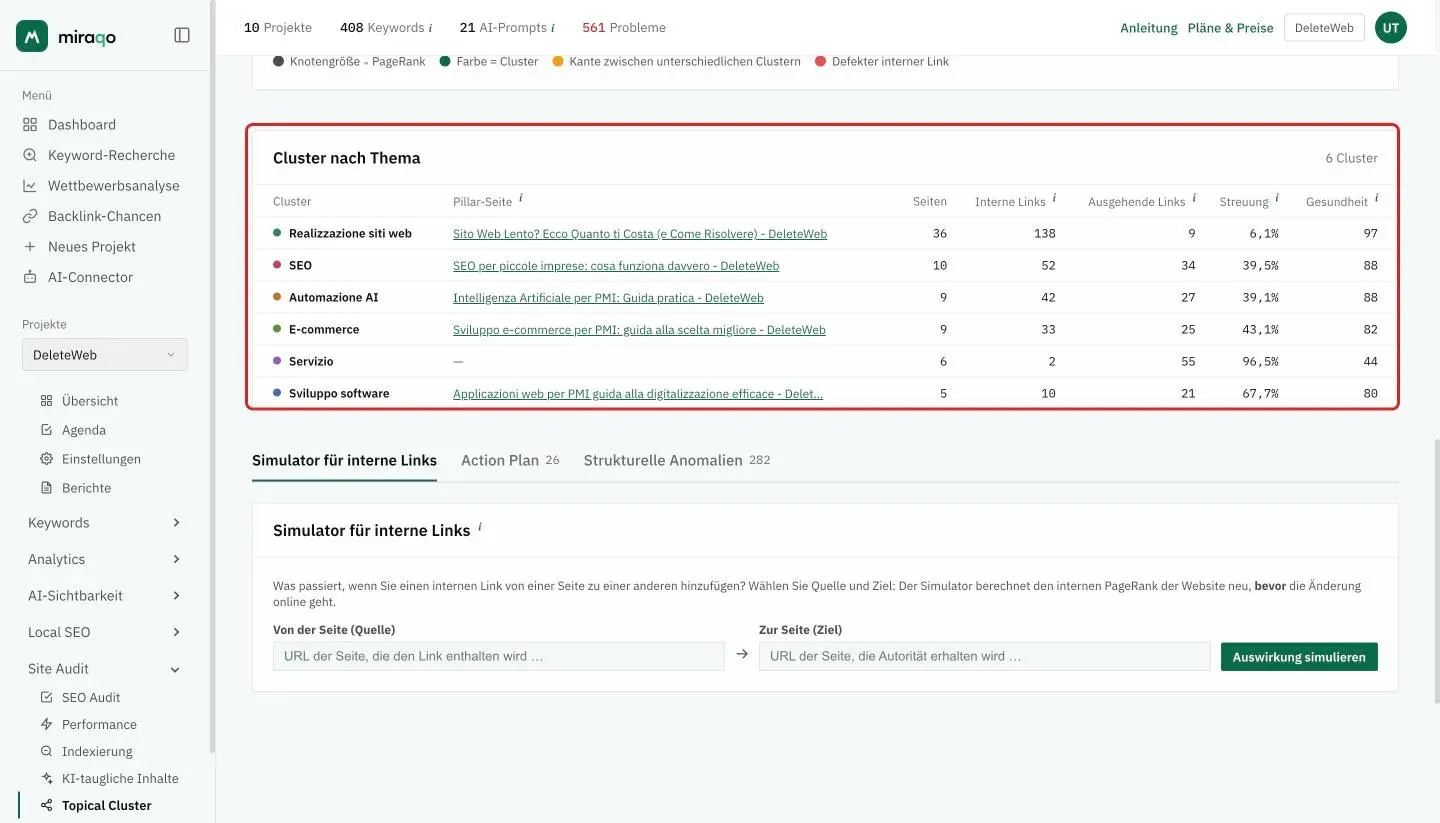
Task: Open the Sito Web Lento pillar link
Action: pyautogui.click(x=640, y=234)
